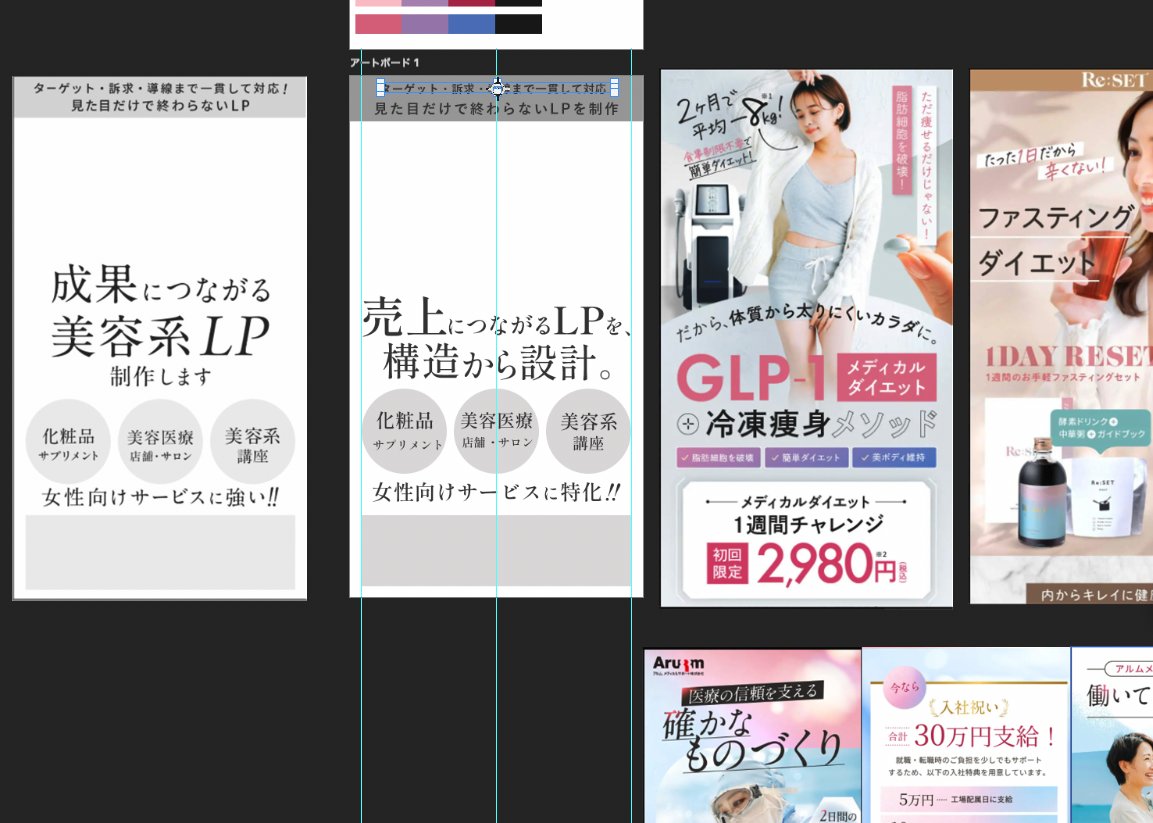Click the 1DAY RESET title text
The height and width of the screenshot is (823, 1153).
1068,356
